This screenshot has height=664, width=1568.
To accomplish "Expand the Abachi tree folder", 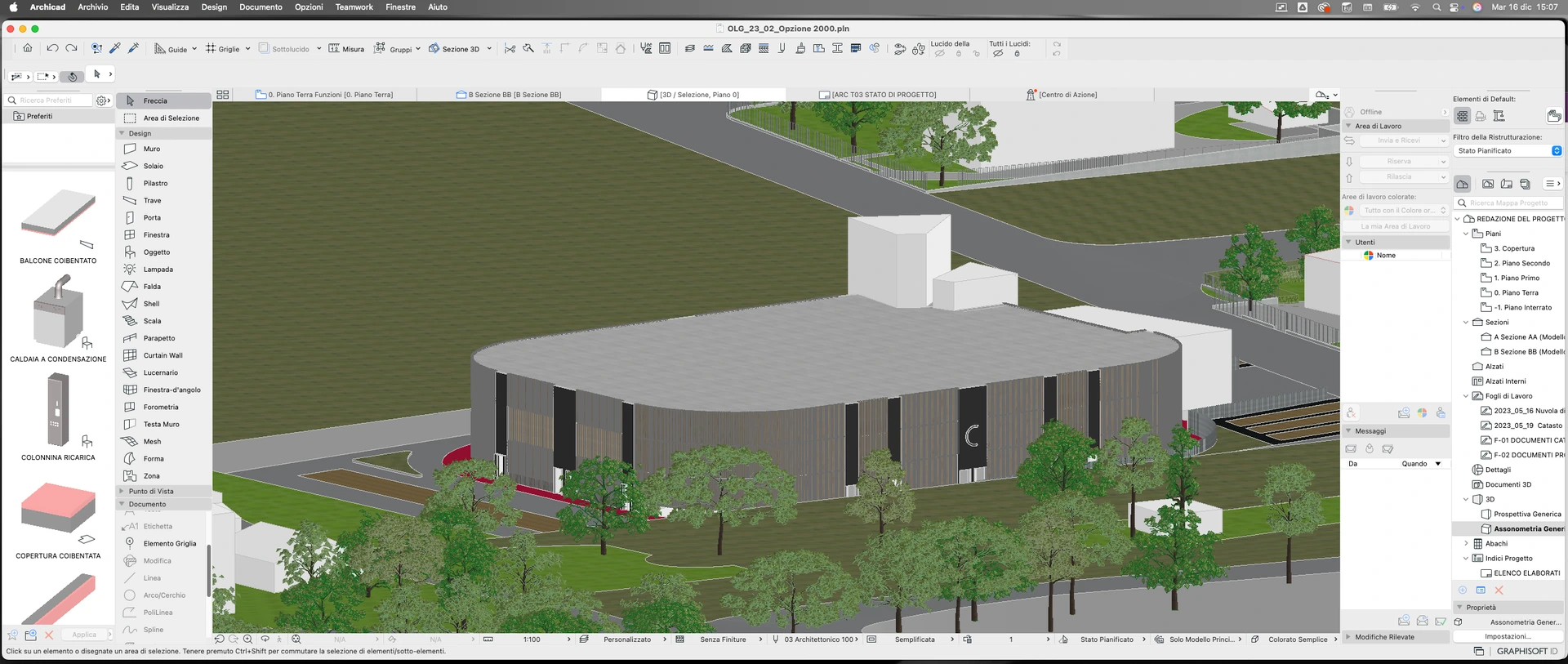I will (1466, 544).
